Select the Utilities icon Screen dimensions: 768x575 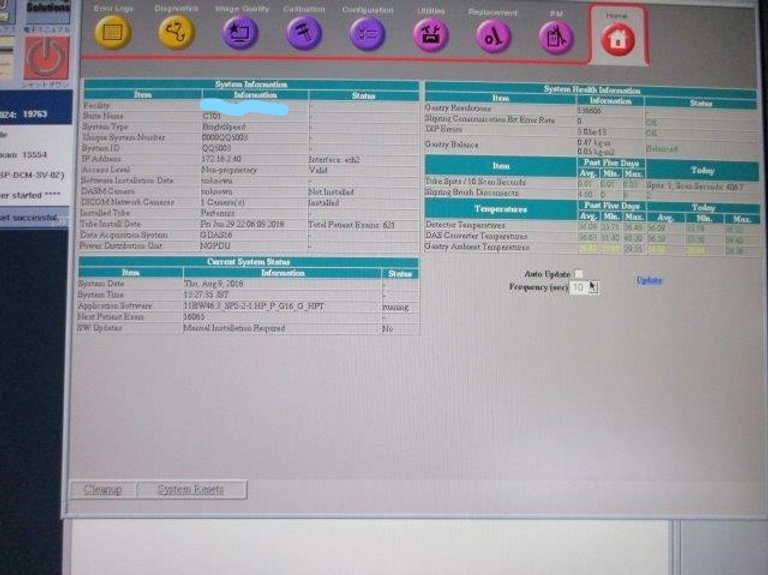point(431,35)
